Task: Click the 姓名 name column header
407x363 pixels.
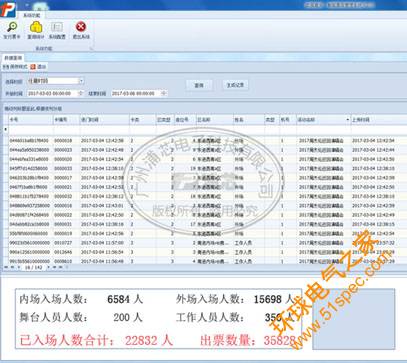Action: (248, 120)
